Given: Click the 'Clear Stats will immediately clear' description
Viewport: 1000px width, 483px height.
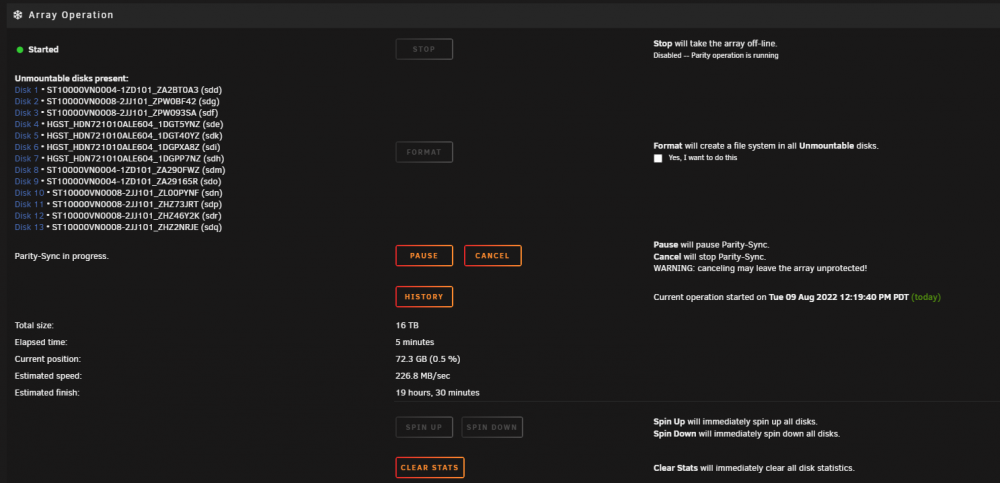Looking at the screenshot, I should pos(754,468).
